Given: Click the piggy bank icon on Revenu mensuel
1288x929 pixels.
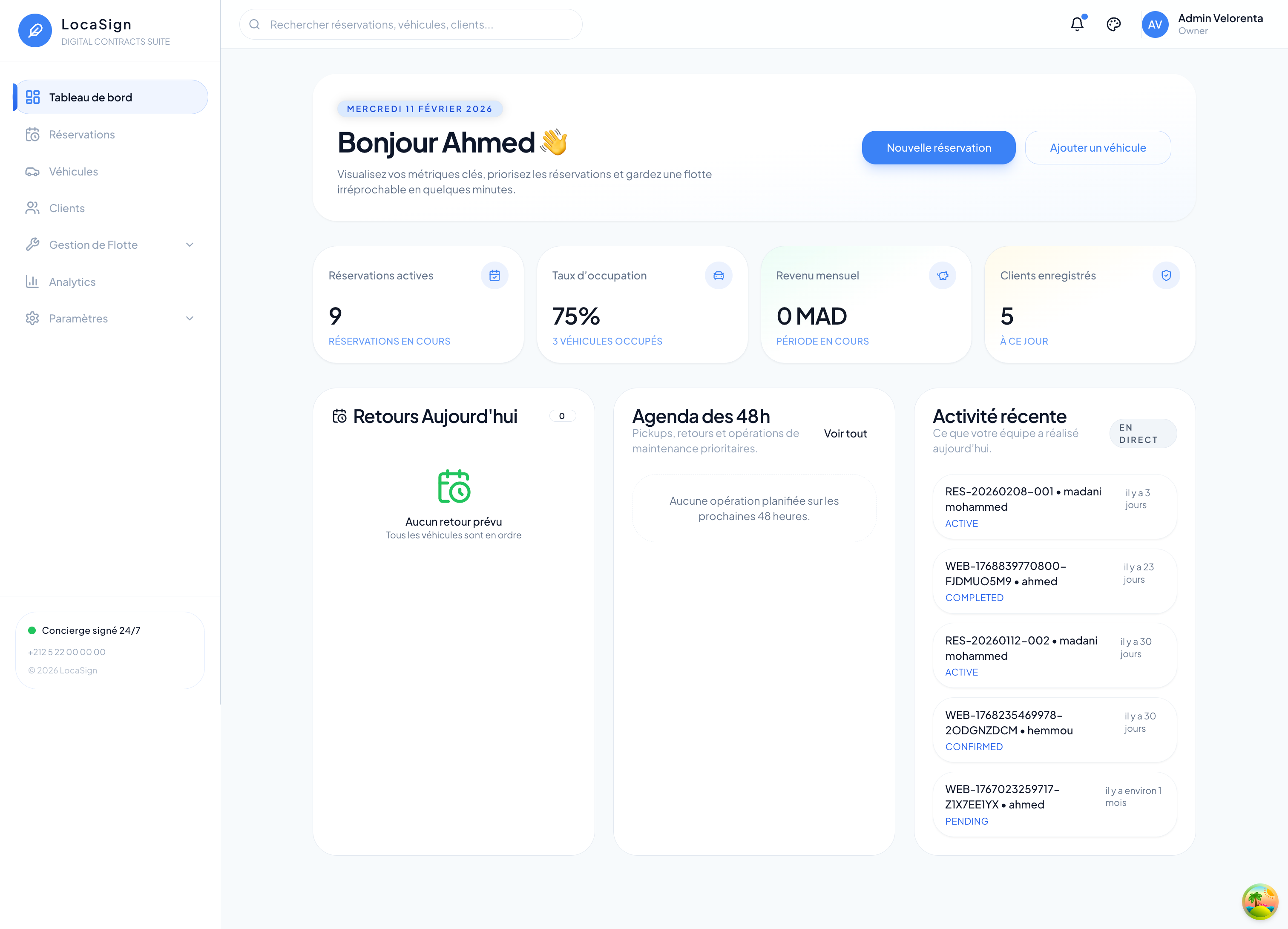Looking at the screenshot, I should (943, 276).
